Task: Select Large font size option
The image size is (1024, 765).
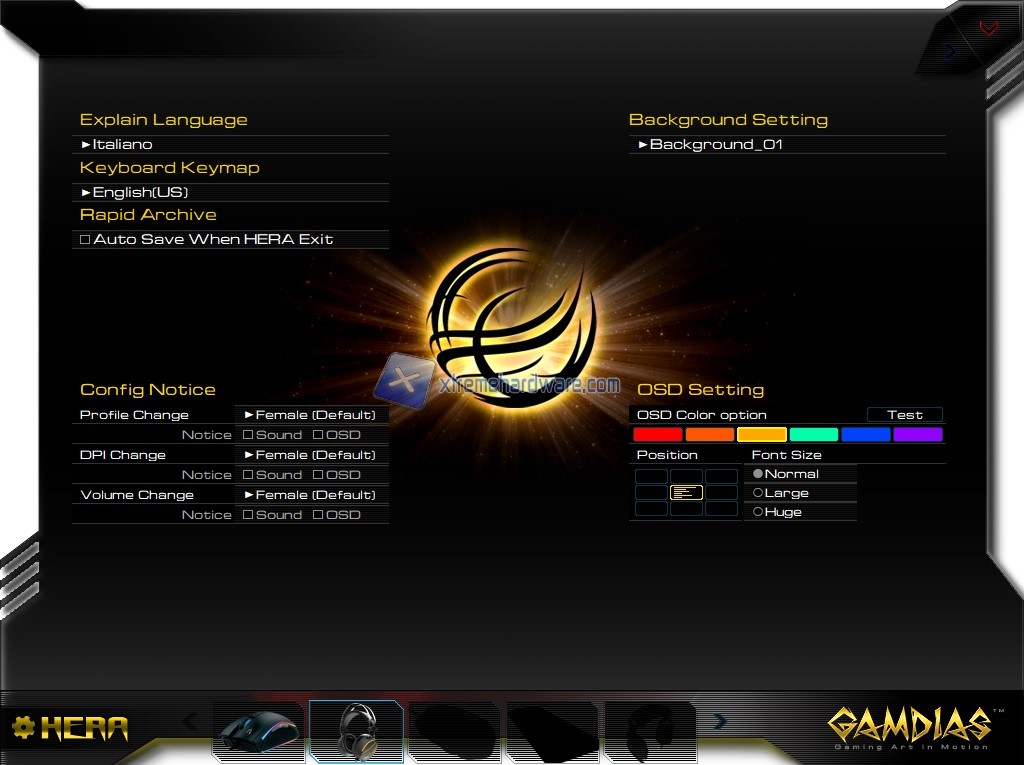Action: click(x=758, y=493)
